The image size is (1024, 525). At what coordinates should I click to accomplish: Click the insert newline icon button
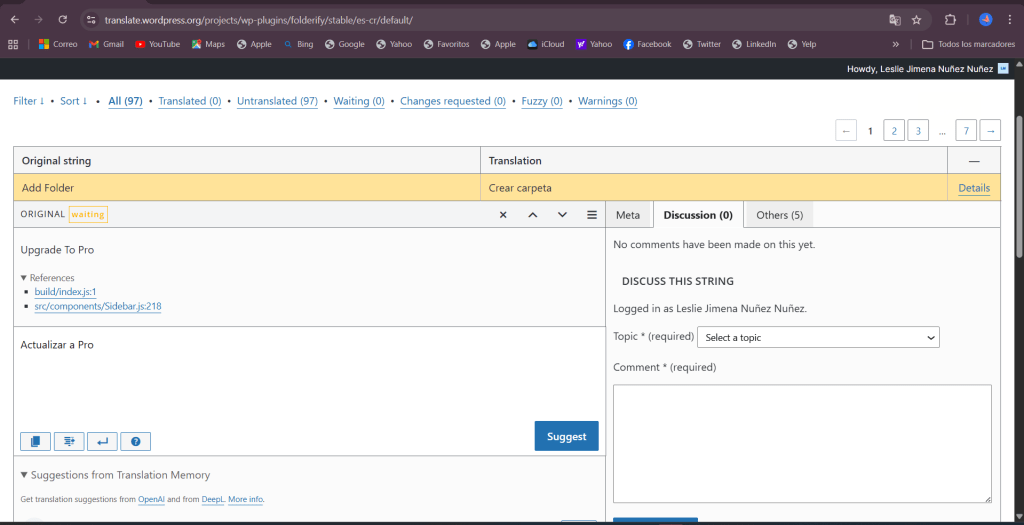pyautogui.click(x=102, y=441)
